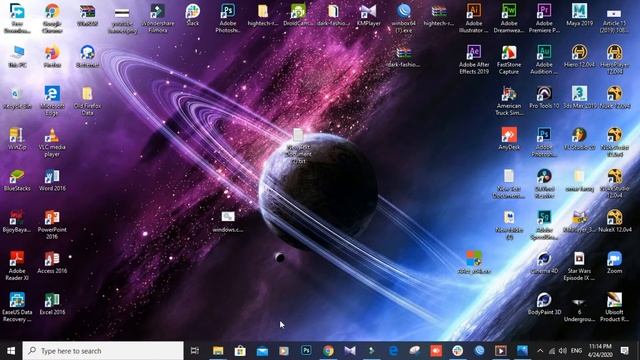Screen dimensions: 640x360
Task: Open File Explorer from the taskbar
Action: tap(218, 351)
